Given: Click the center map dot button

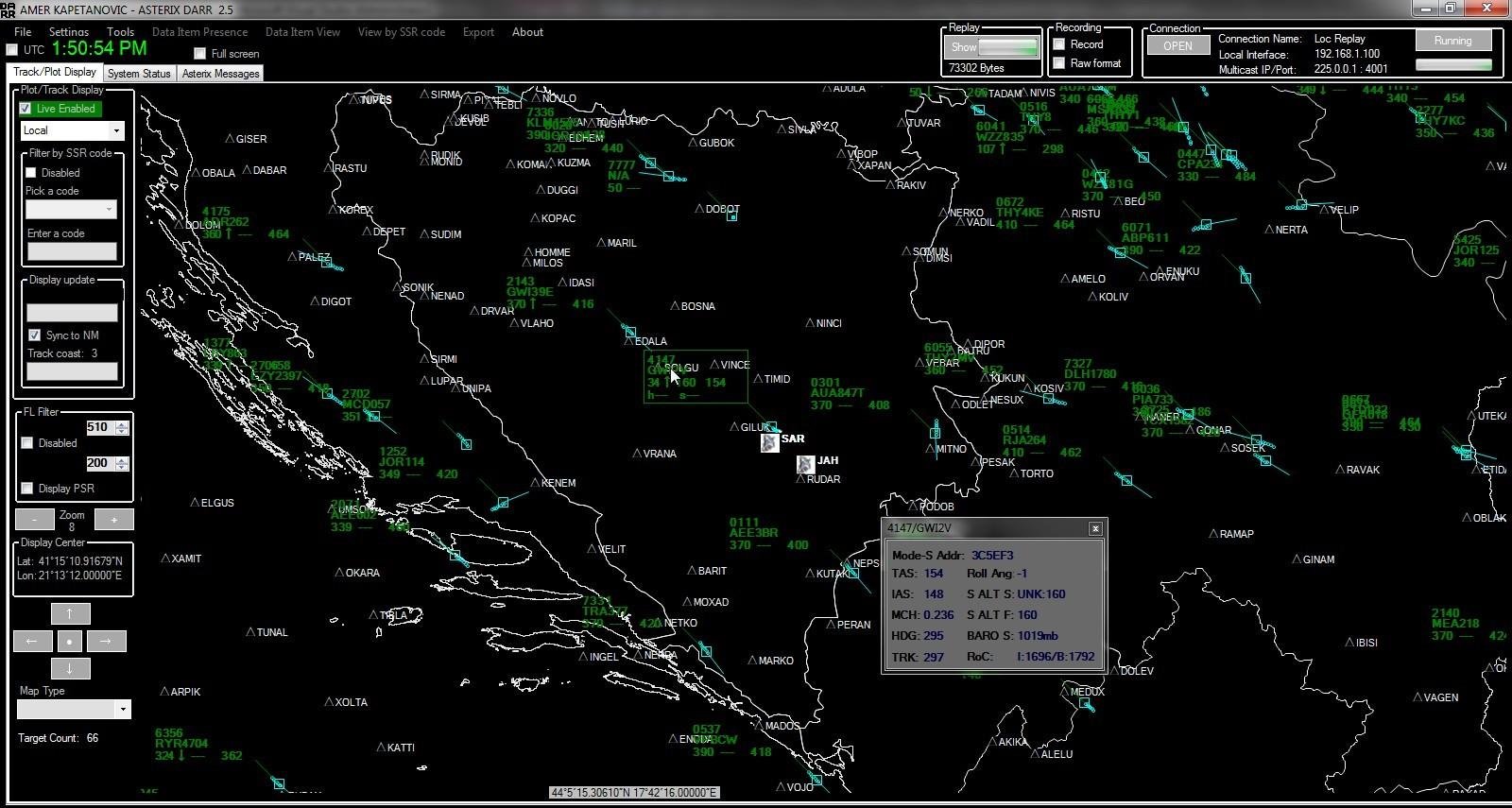Looking at the screenshot, I should click(x=69, y=642).
